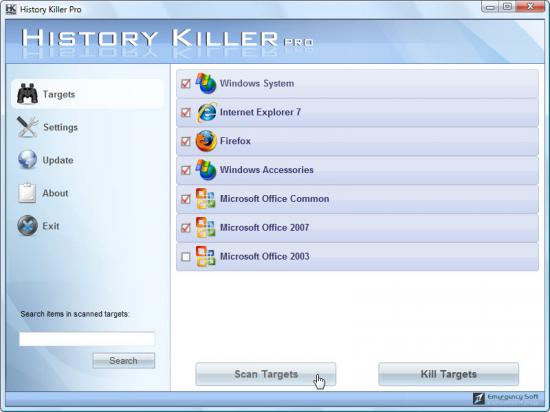This screenshot has height=412, width=550.
Task: Show the About section
Action: coord(55,193)
